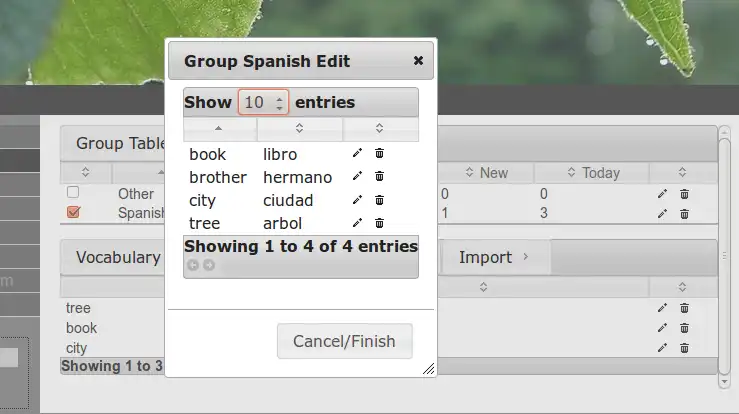Open the Show entries count selector
This screenshot has height=414, width=739.
[263, 102]
